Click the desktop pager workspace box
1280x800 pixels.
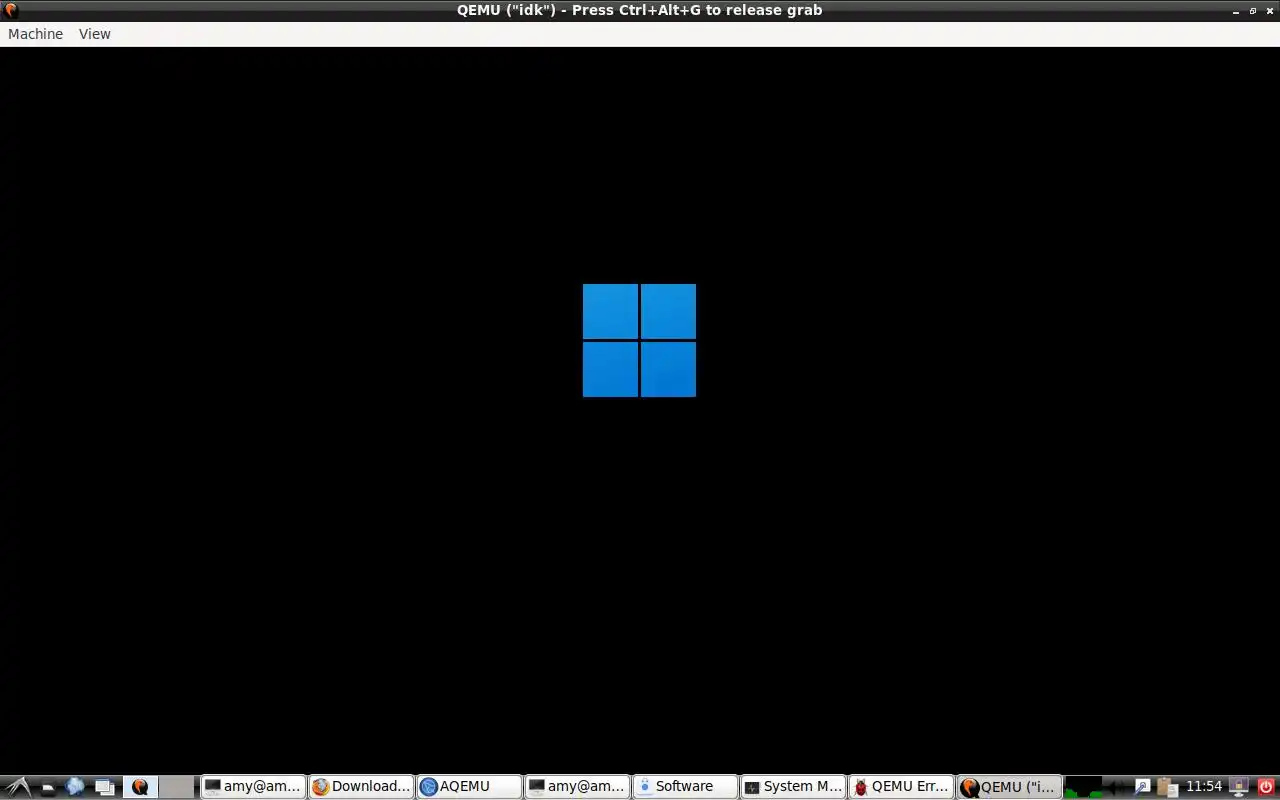(177, 787)
